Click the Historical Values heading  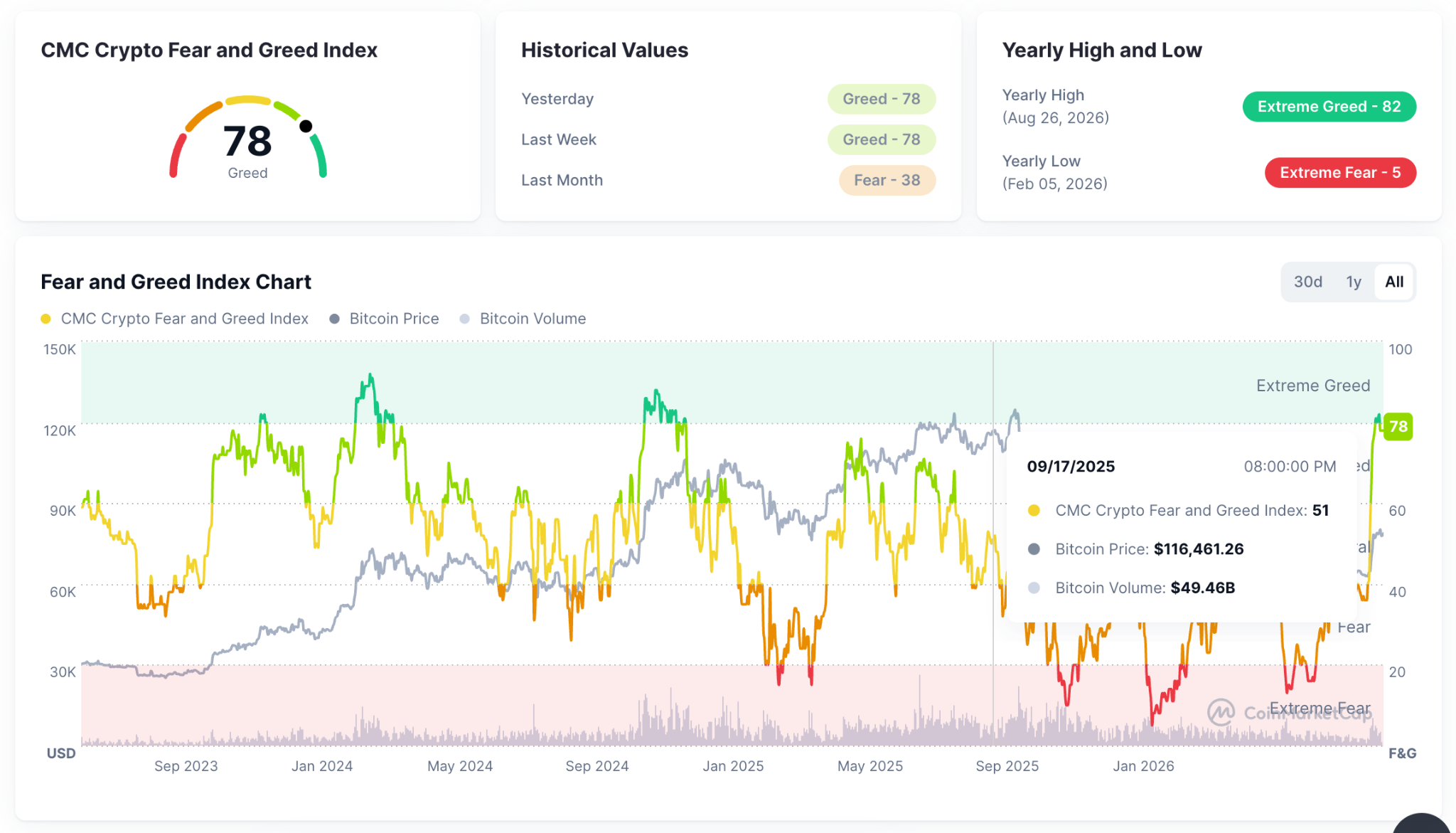(x=605, y=50)
